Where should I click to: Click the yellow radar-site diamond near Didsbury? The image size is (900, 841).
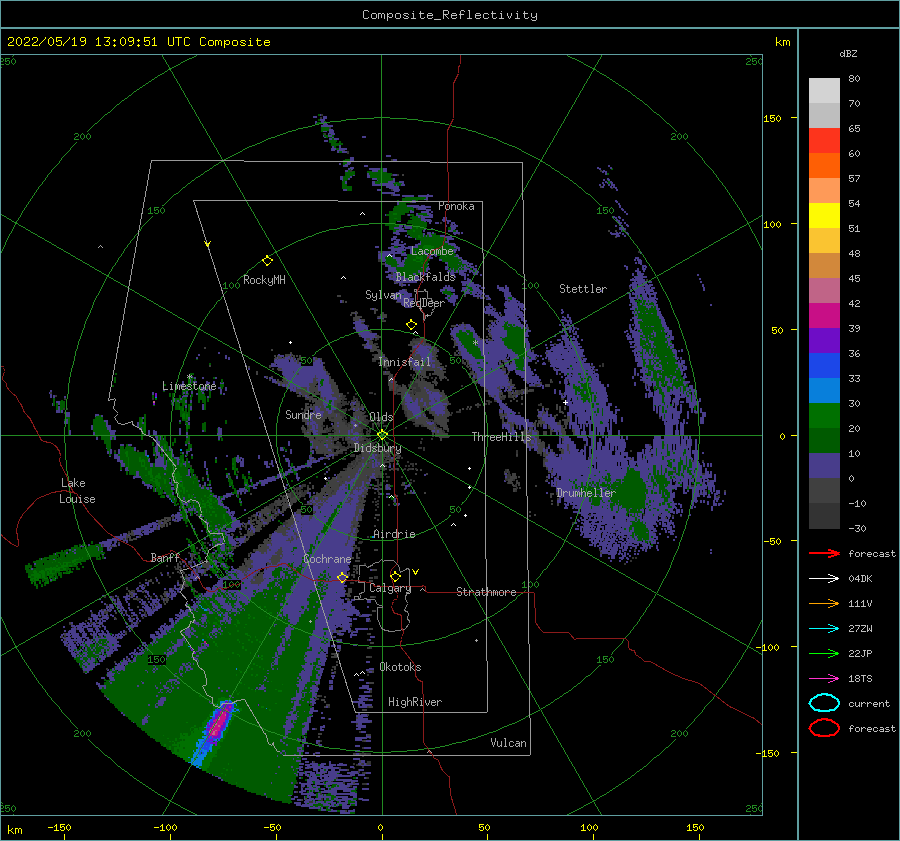tap(382, 435)
